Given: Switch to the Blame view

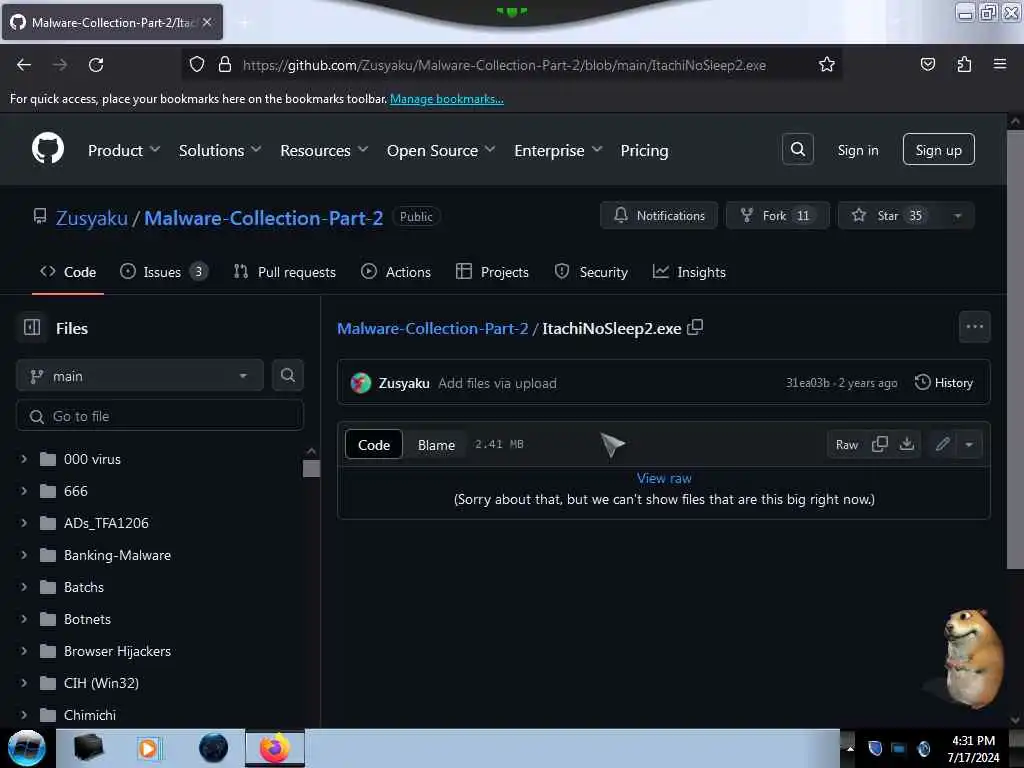Looking at the screenshot, I should click(x=436, y=445).
